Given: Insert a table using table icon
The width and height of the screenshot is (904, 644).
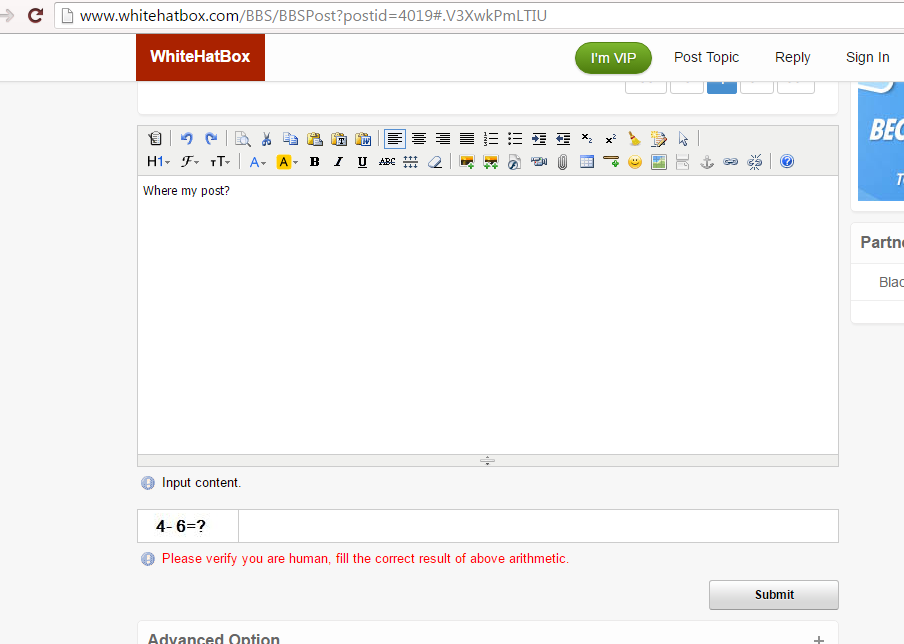Looking at the screenshot, I should [x=587, y=162].
